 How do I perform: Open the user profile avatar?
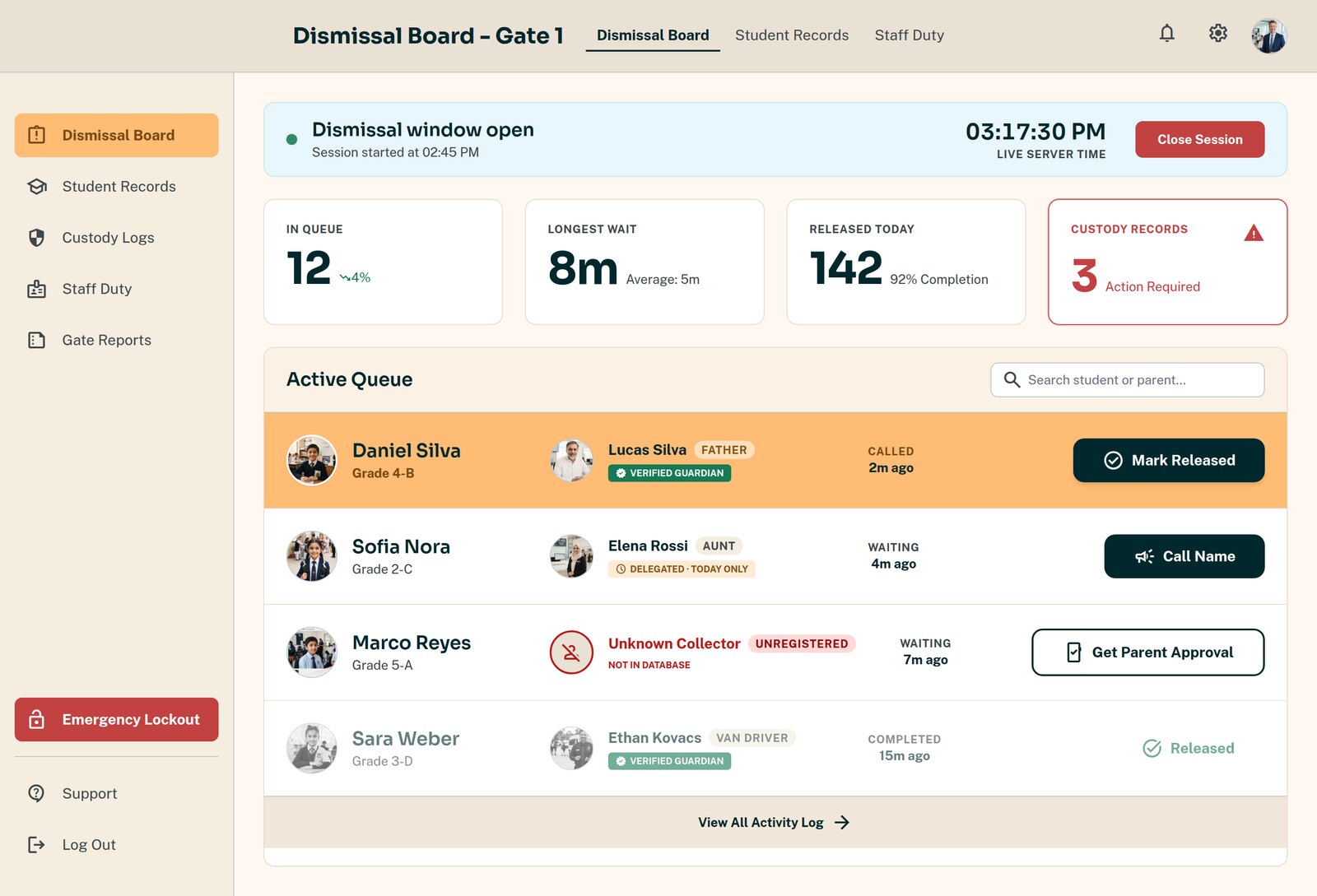[x=1269, y=35]
